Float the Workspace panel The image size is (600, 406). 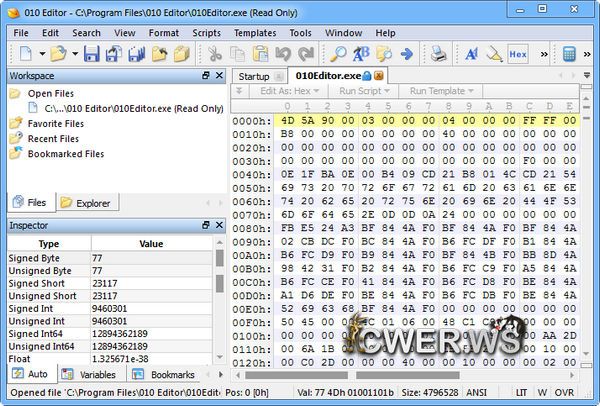point(205,75)
